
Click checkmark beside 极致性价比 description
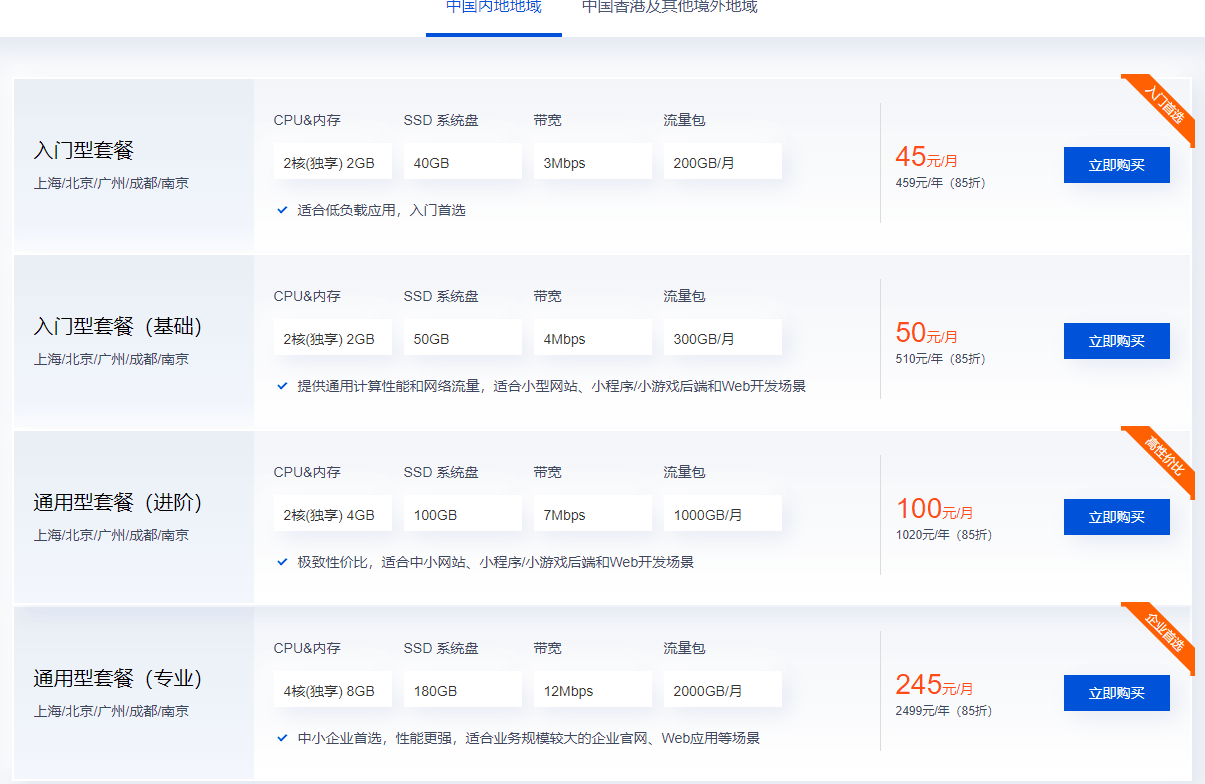click(x=282, y=562)
